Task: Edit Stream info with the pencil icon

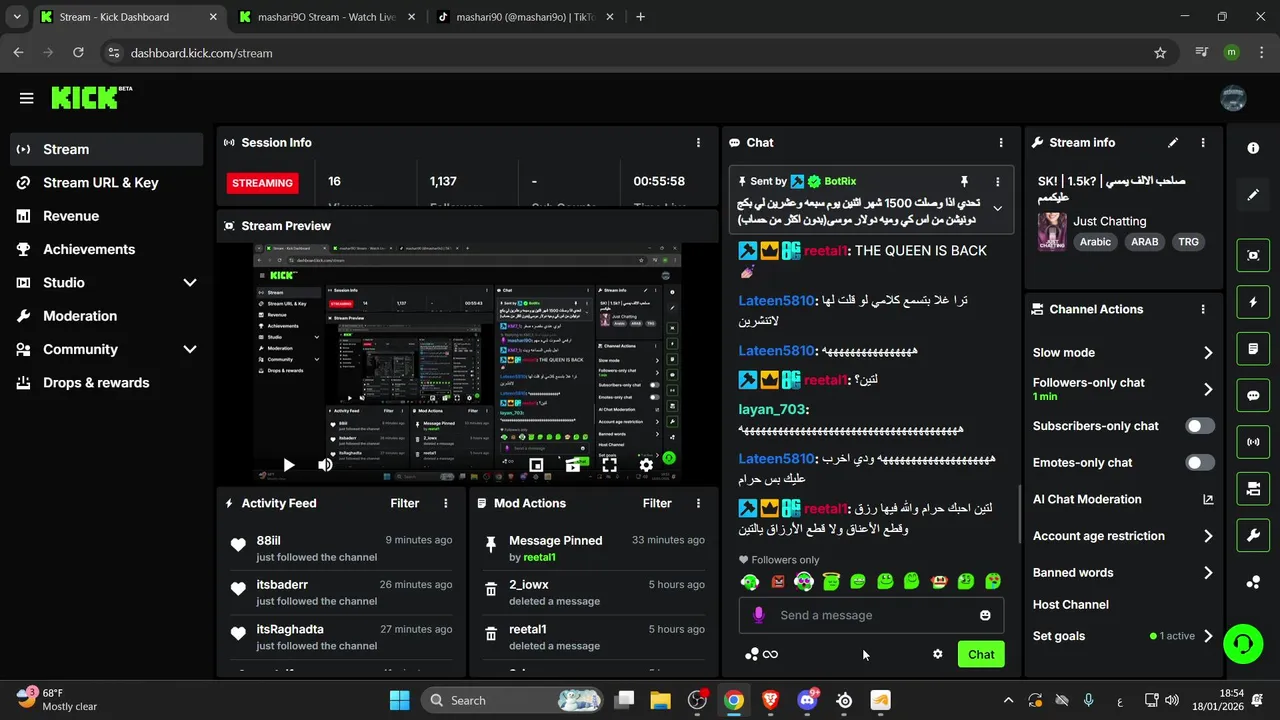Action: point(1173,143)
